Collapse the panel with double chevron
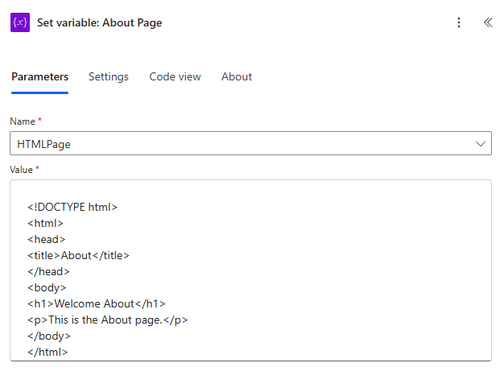 pos(488,22)
